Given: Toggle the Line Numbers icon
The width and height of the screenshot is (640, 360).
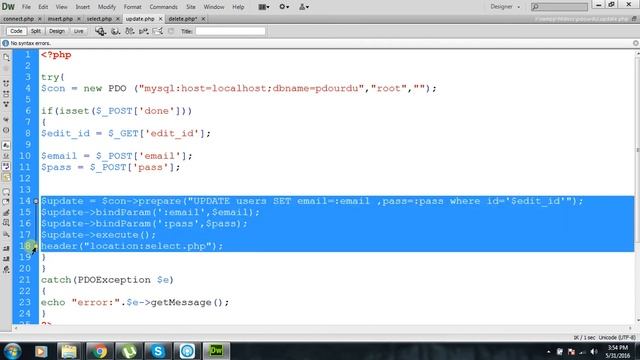Looking at the screenshot, I should tap(6, 145).
